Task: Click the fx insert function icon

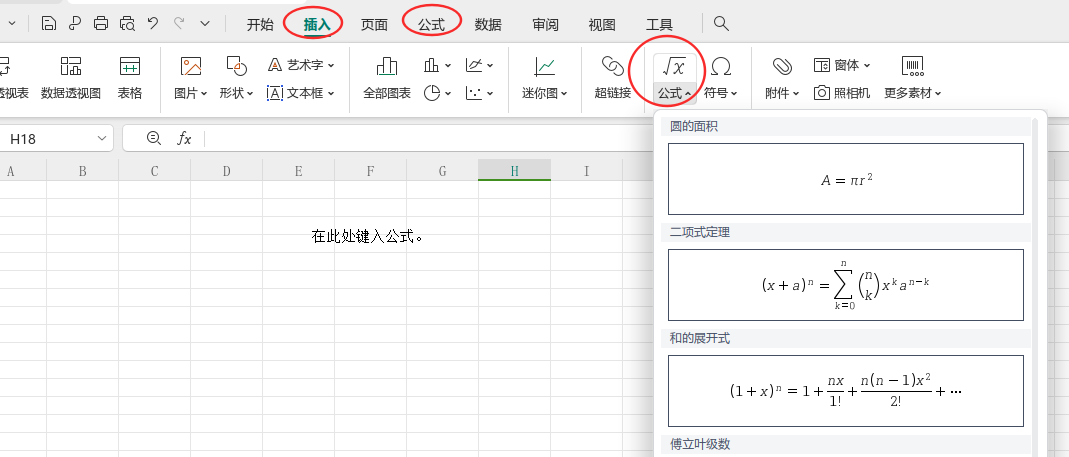Action: [x=184, y=138]
